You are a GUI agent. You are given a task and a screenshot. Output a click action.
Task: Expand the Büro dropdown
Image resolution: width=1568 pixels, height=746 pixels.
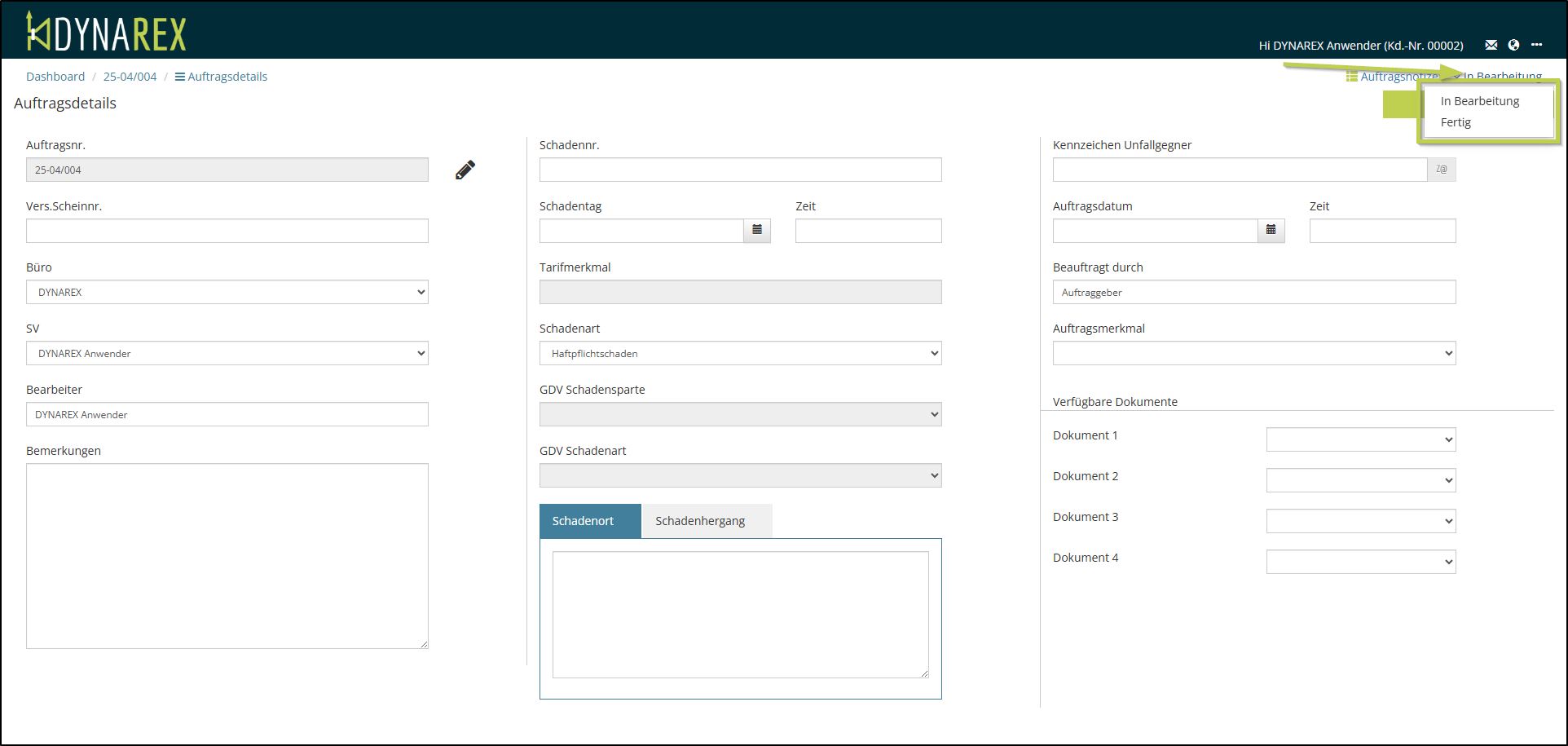227,292
